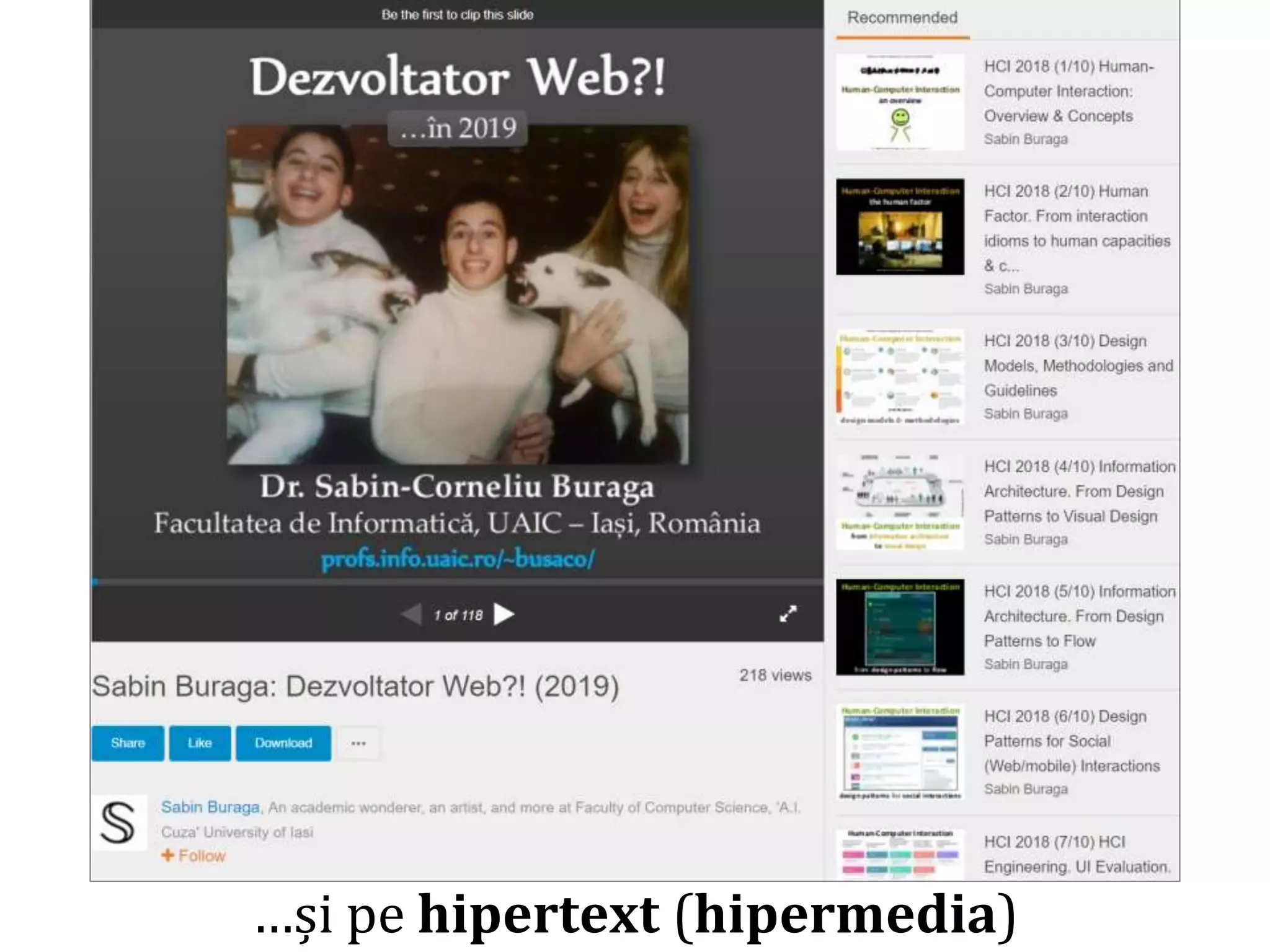Open the Sabin Buraga profile link

(210, 807)
